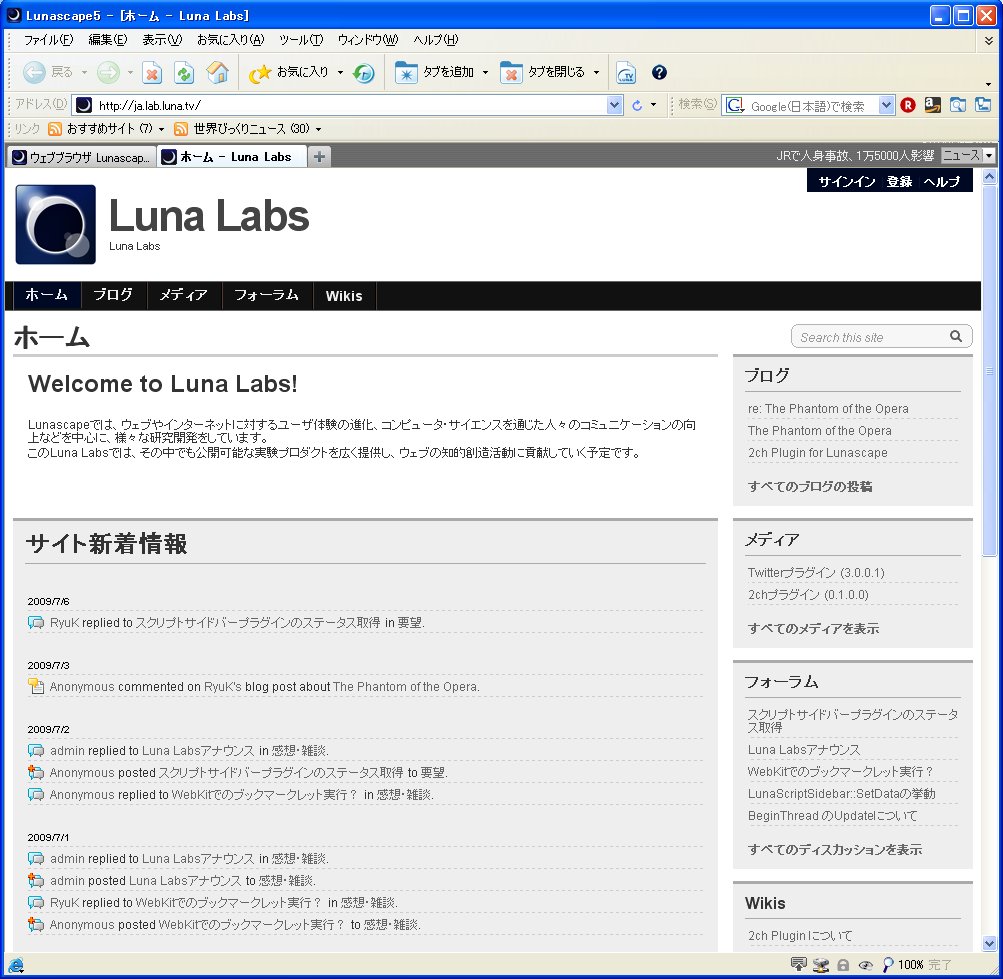Click the popup blocker status bar icon
The height and width of the screenshot is (979, 1003).
pos(799,964)
